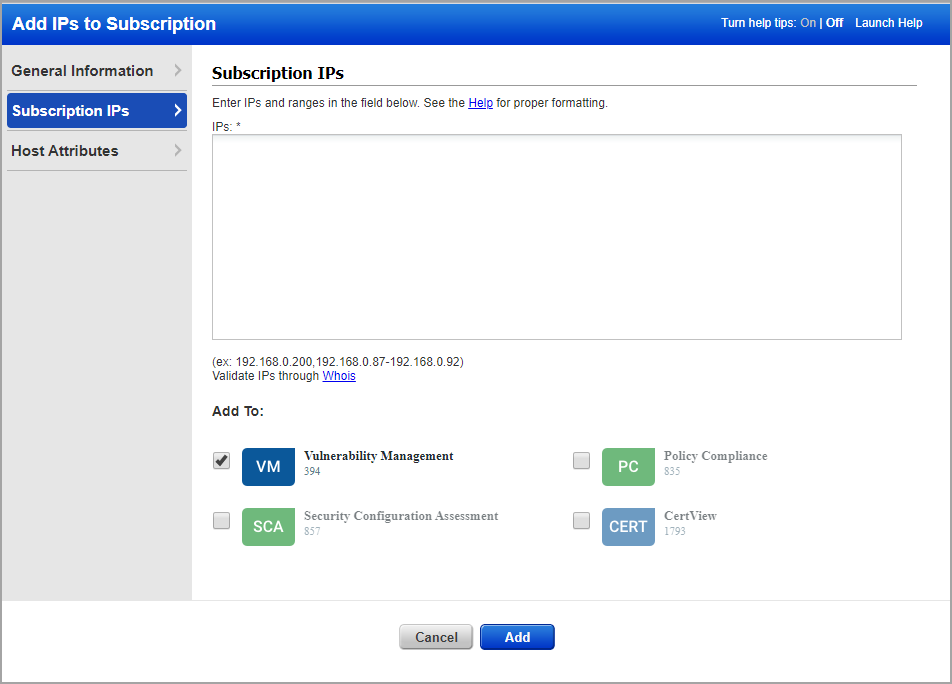952x684 pixels.
Task: Turn help tips Off
Action: [x=834, y=22]
